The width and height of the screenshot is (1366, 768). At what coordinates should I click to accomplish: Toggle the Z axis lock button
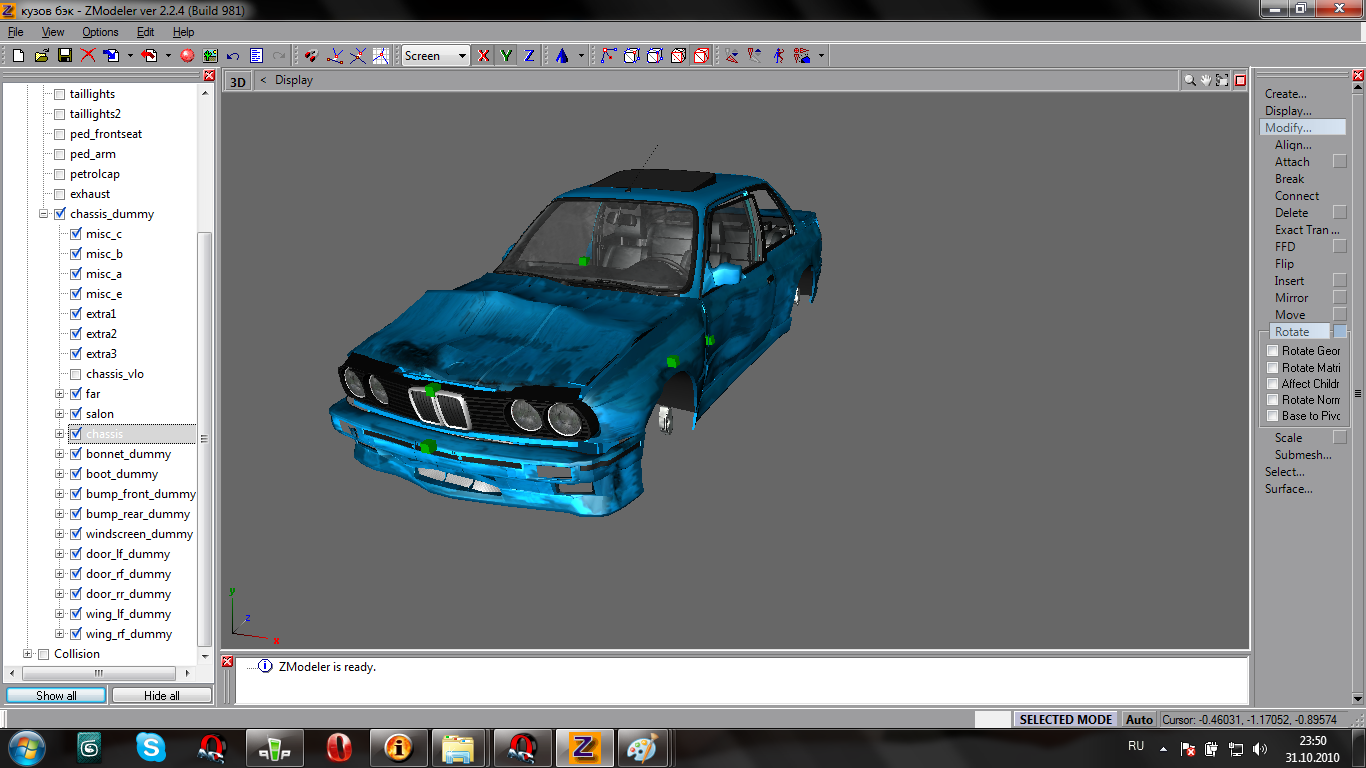click(529, 56)
